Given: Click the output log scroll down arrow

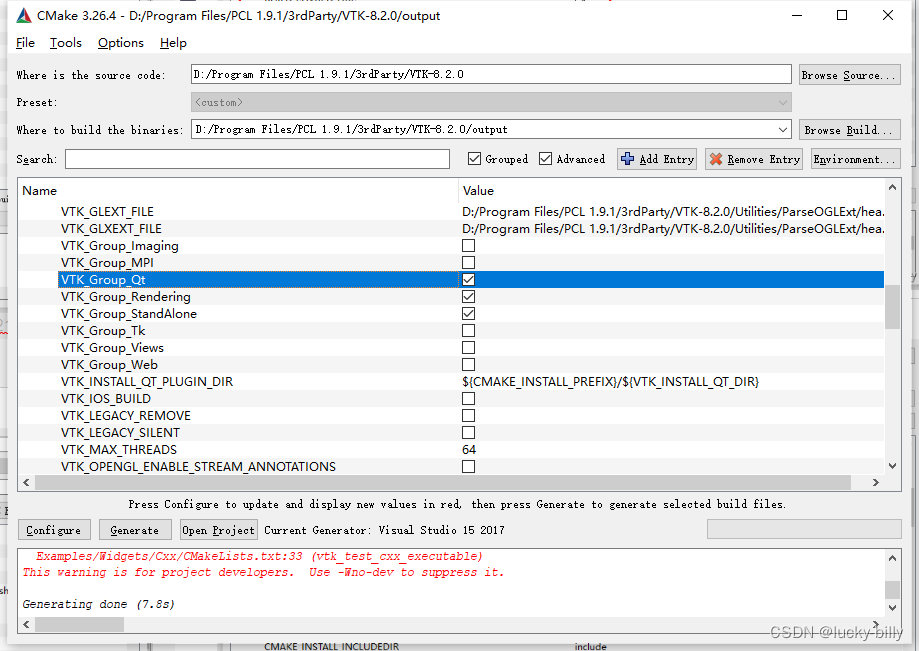Looking at the screenshot, I should pos(892,608).
